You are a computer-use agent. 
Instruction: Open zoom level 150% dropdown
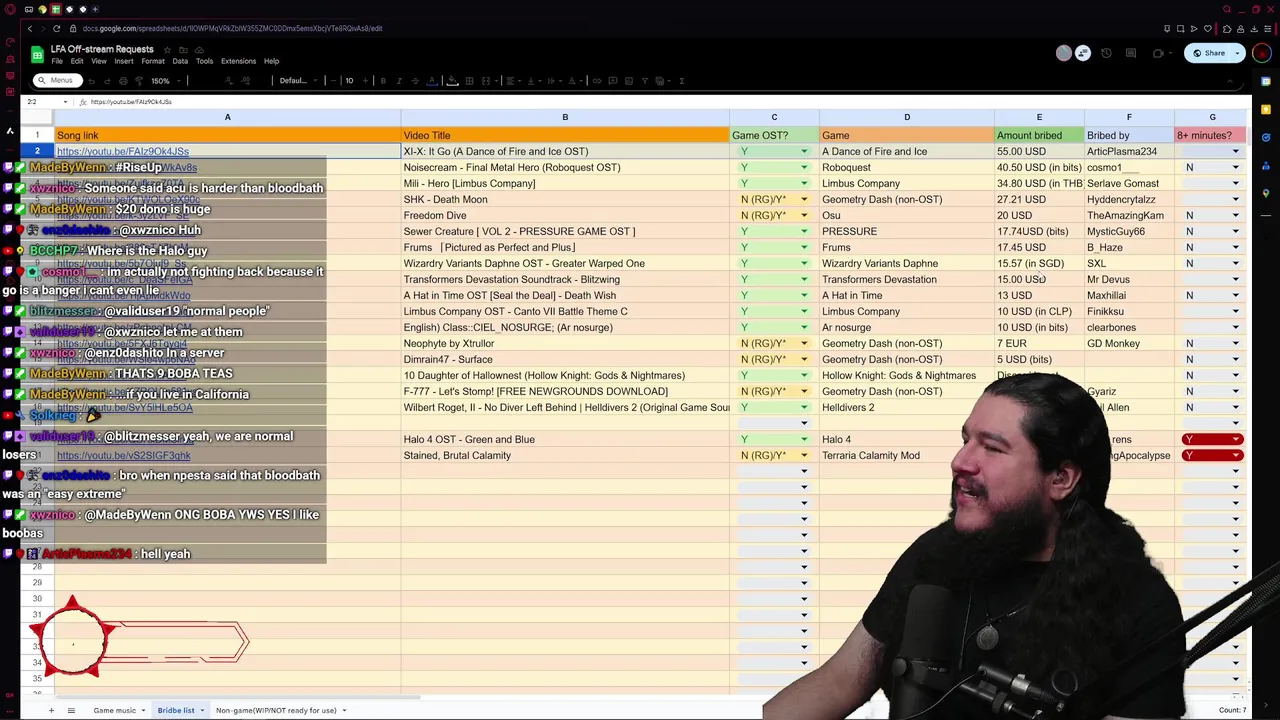pyautogui.click(x=165, y=81)
